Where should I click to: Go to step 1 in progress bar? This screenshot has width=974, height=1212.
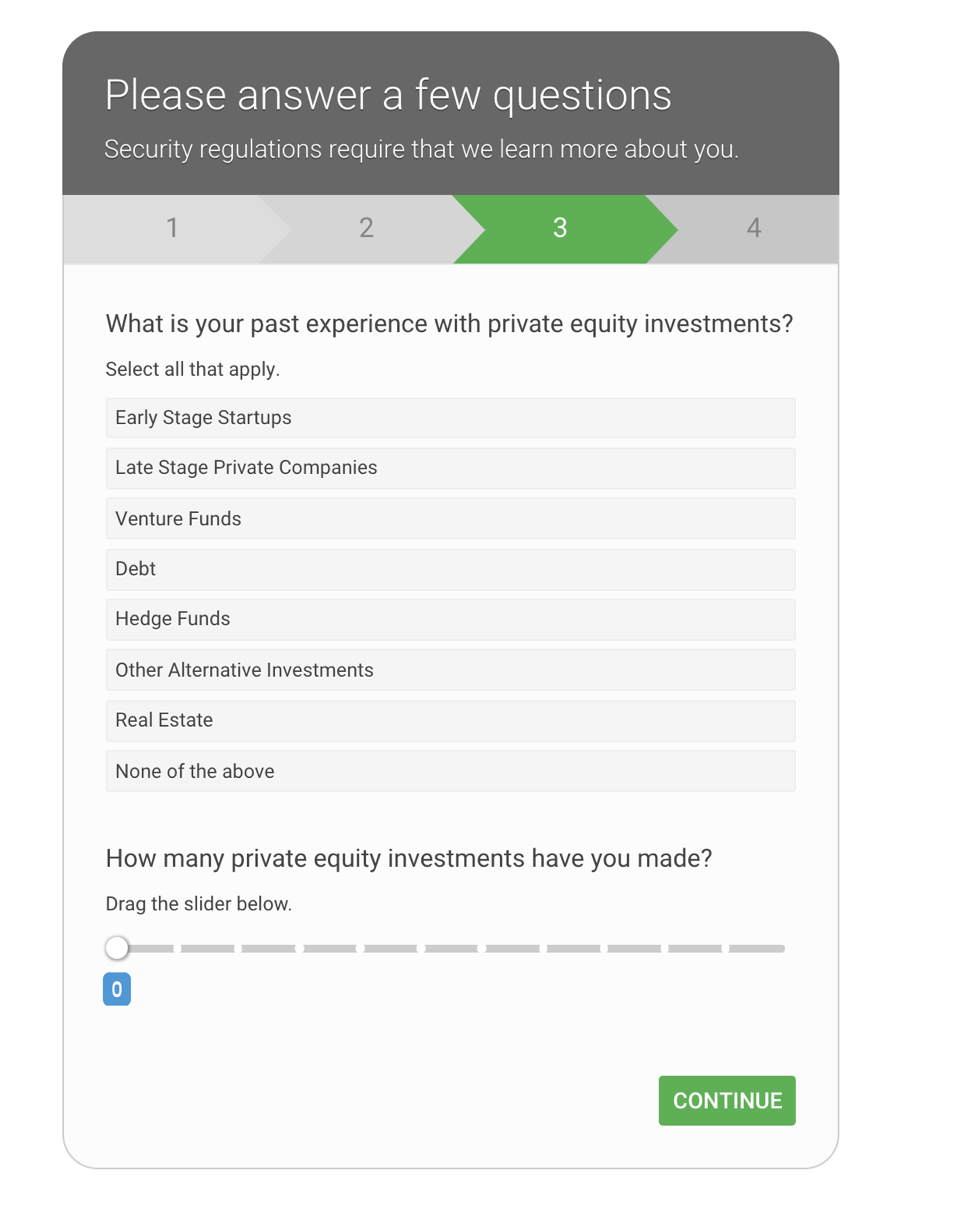click(x=172, y=229)
